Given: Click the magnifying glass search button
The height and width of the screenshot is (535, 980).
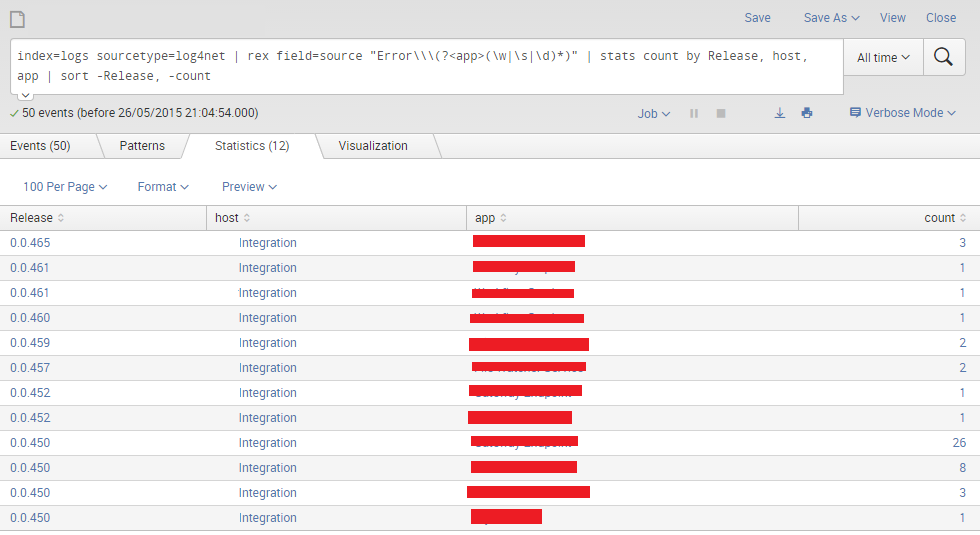Looking at the screenshot, I should click(x=943, y=57).
